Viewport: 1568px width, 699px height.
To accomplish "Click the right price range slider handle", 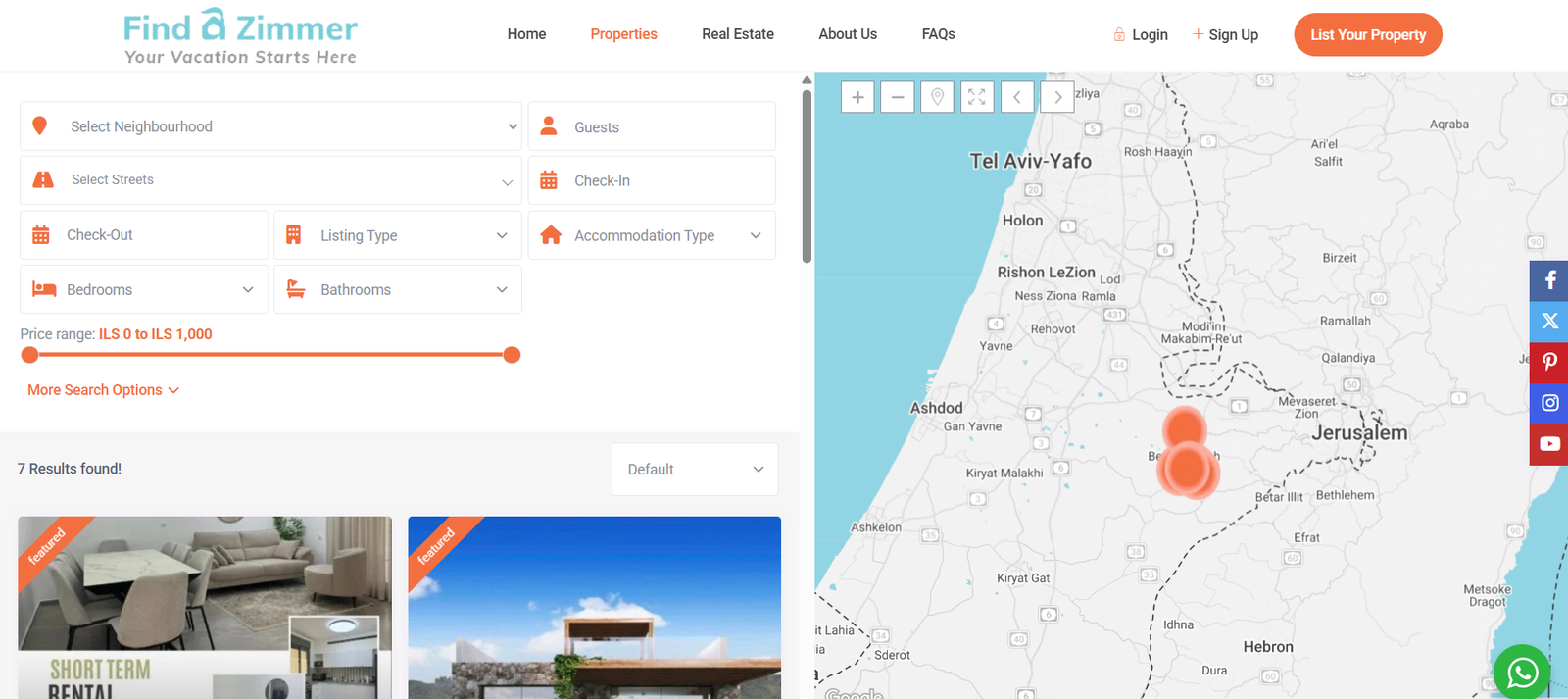I will click(x=512, y=355).
